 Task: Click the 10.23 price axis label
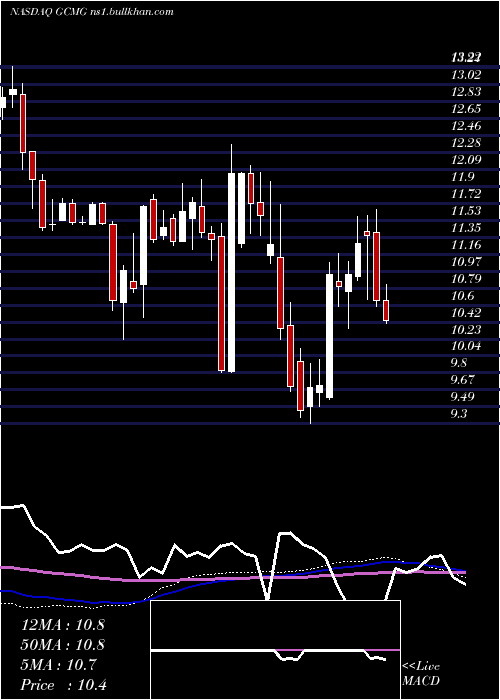coord(466,329)
